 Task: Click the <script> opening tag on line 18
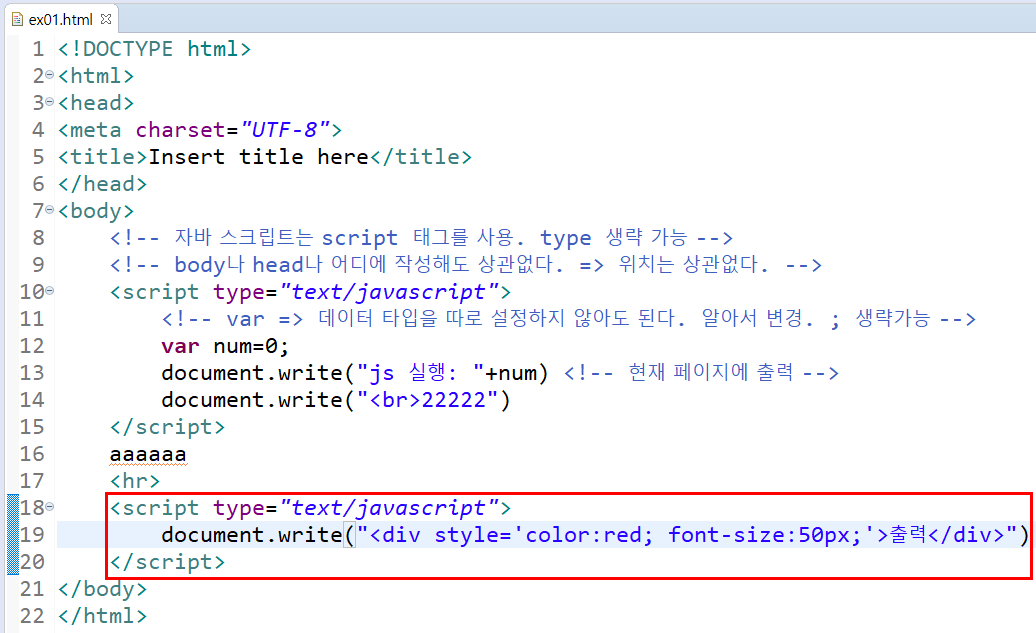[x=311, y=507]
